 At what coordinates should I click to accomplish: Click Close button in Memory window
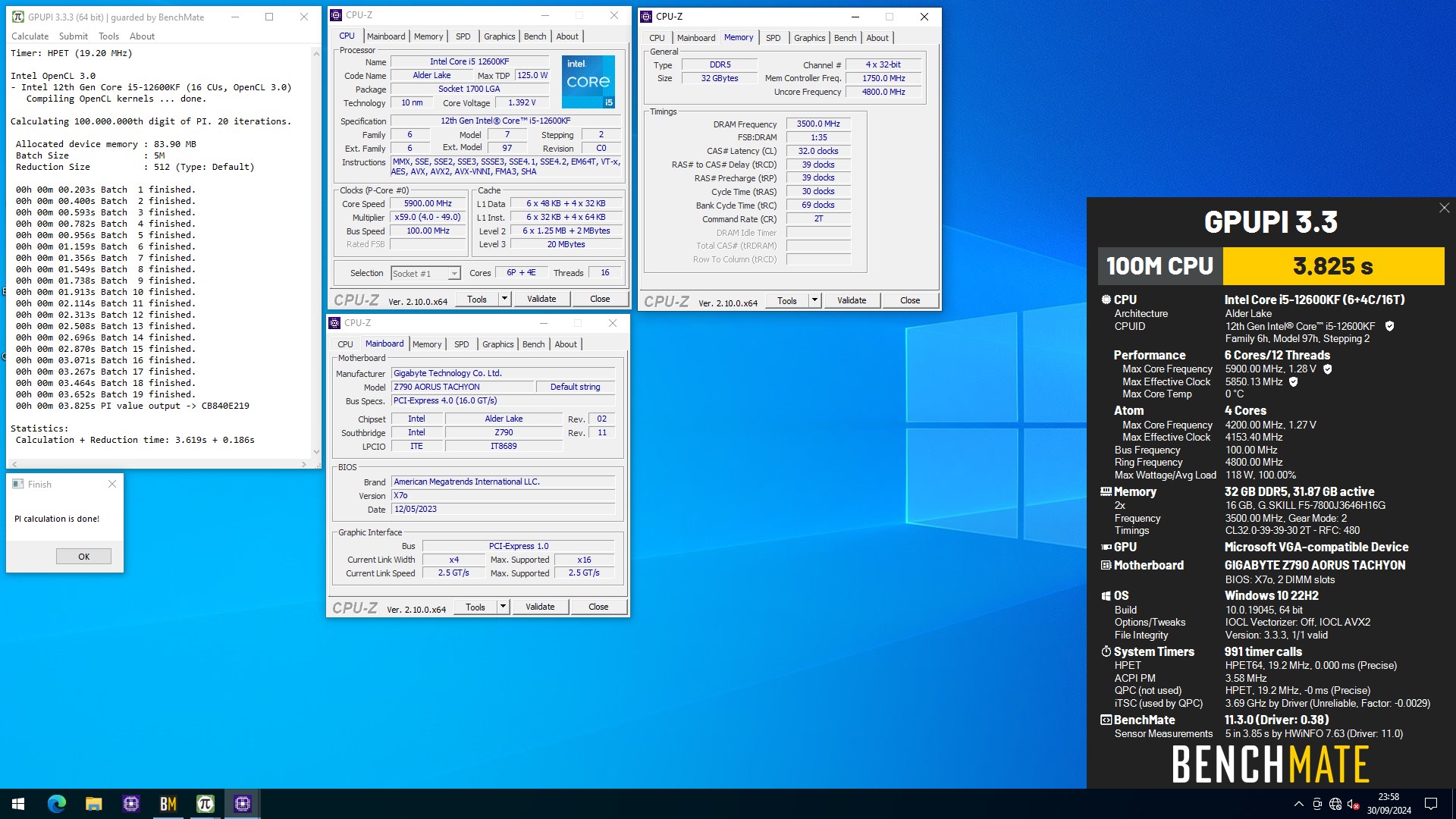910,301
